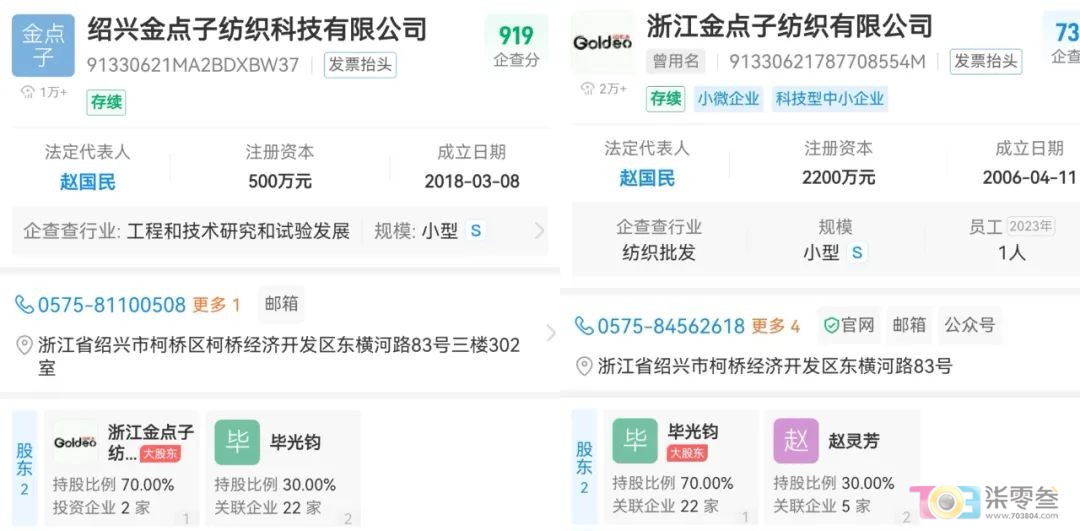Tap 2023年 year badge beside 员工
Screen dimensions: 1080x531
tap(1031, 226)
